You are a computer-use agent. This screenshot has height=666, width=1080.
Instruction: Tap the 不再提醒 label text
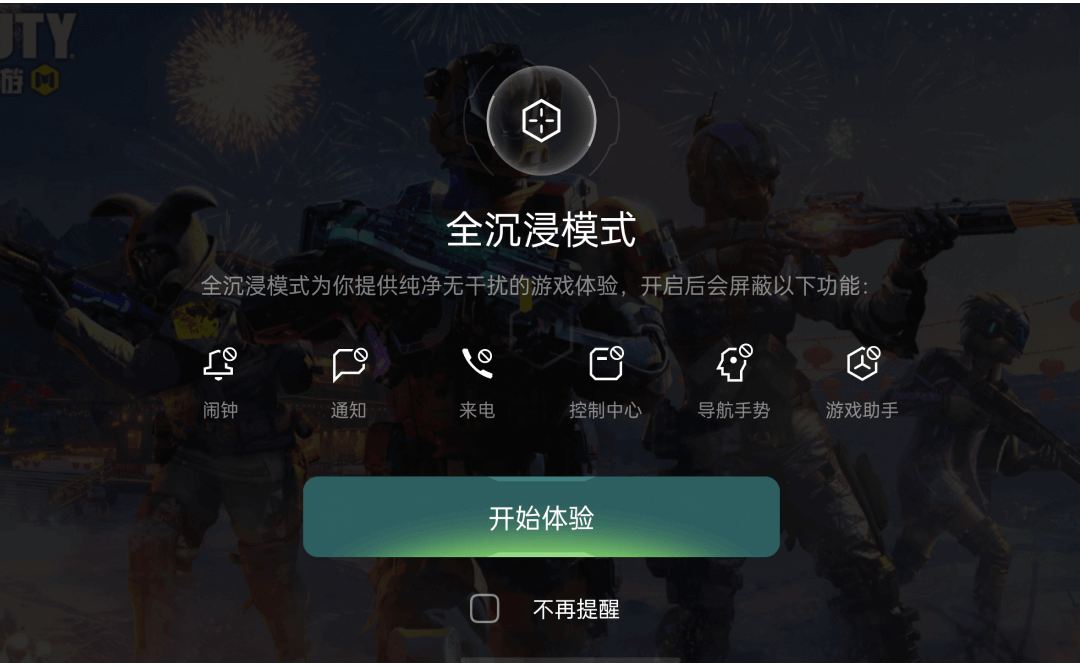[576, 610]
